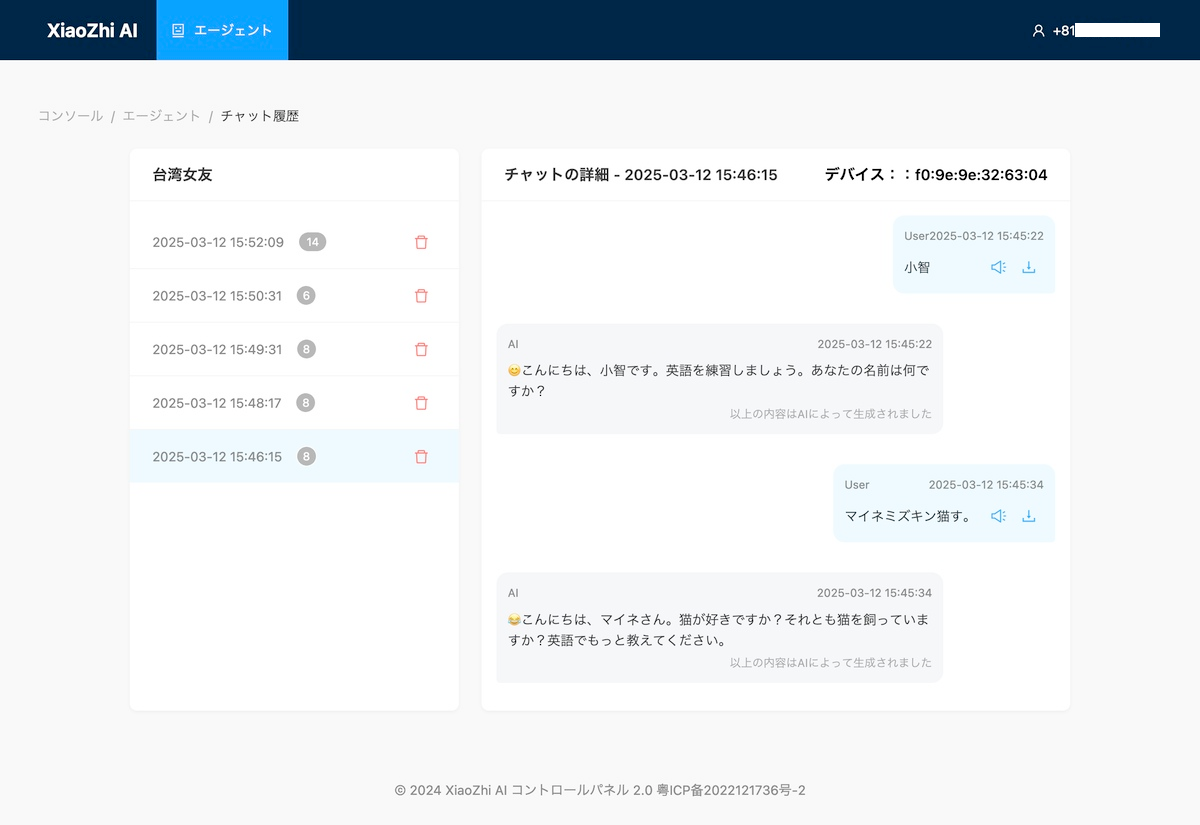The height and width of the screenshot is (825, 1200).
Task: Delete the 15:50:31 chat session
Action: tap(421, 296)
